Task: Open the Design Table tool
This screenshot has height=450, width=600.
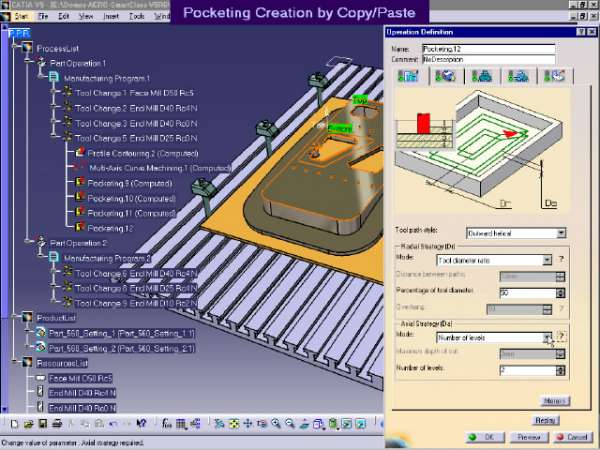Action: (181, 424)
